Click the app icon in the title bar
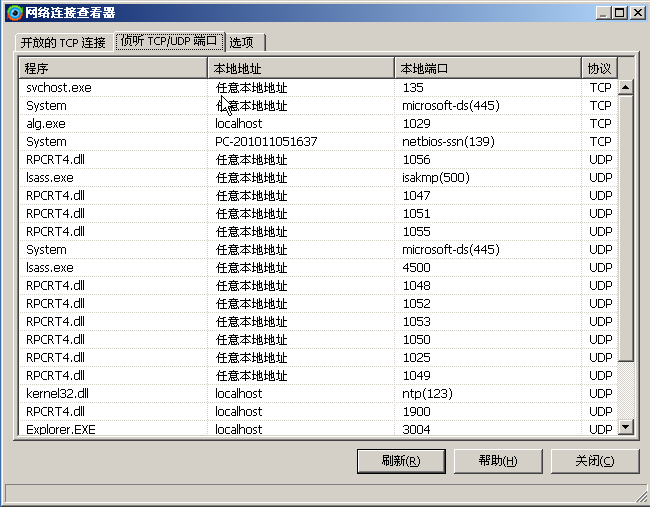 click(14, 12)
